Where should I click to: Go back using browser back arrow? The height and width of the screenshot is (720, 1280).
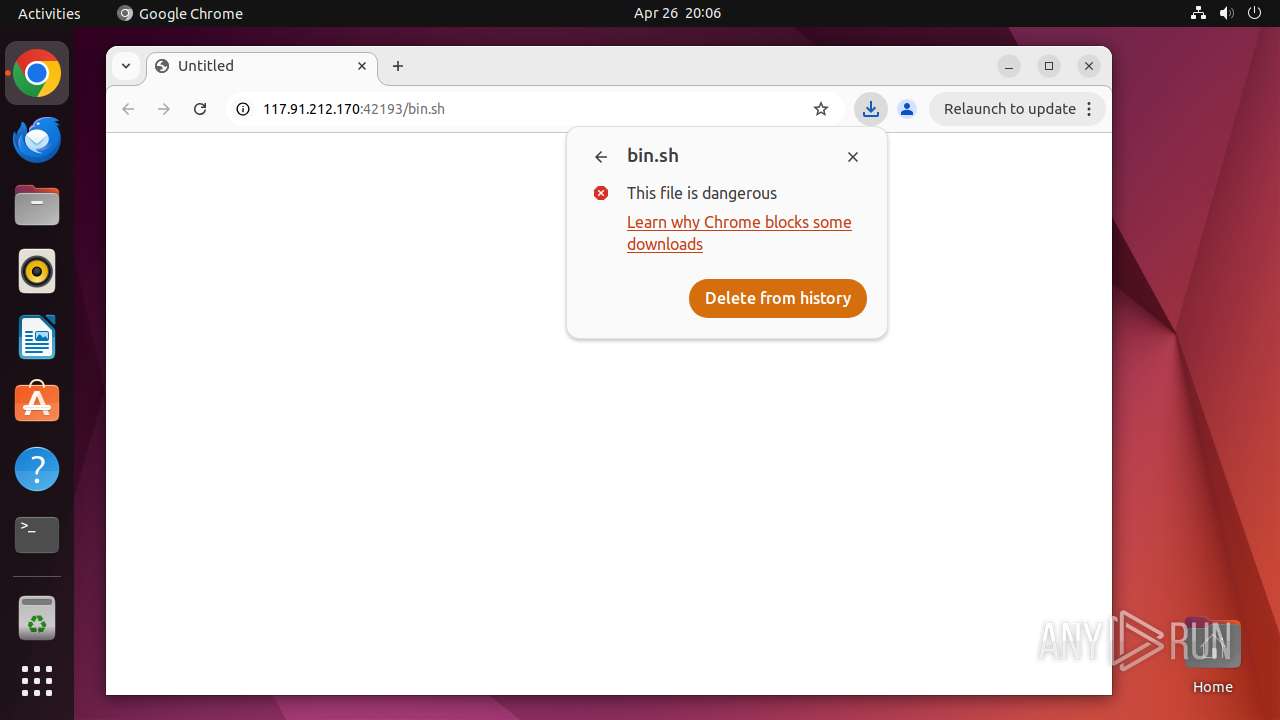pos(128,109)
